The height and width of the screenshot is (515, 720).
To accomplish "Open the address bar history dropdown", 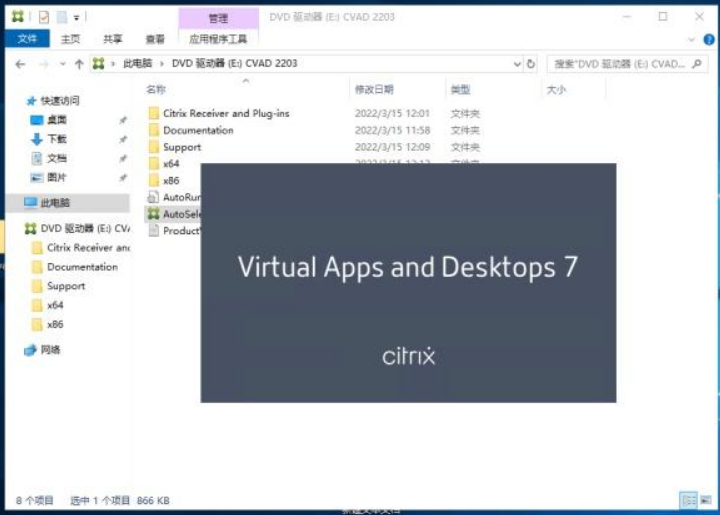I will 517,64.
